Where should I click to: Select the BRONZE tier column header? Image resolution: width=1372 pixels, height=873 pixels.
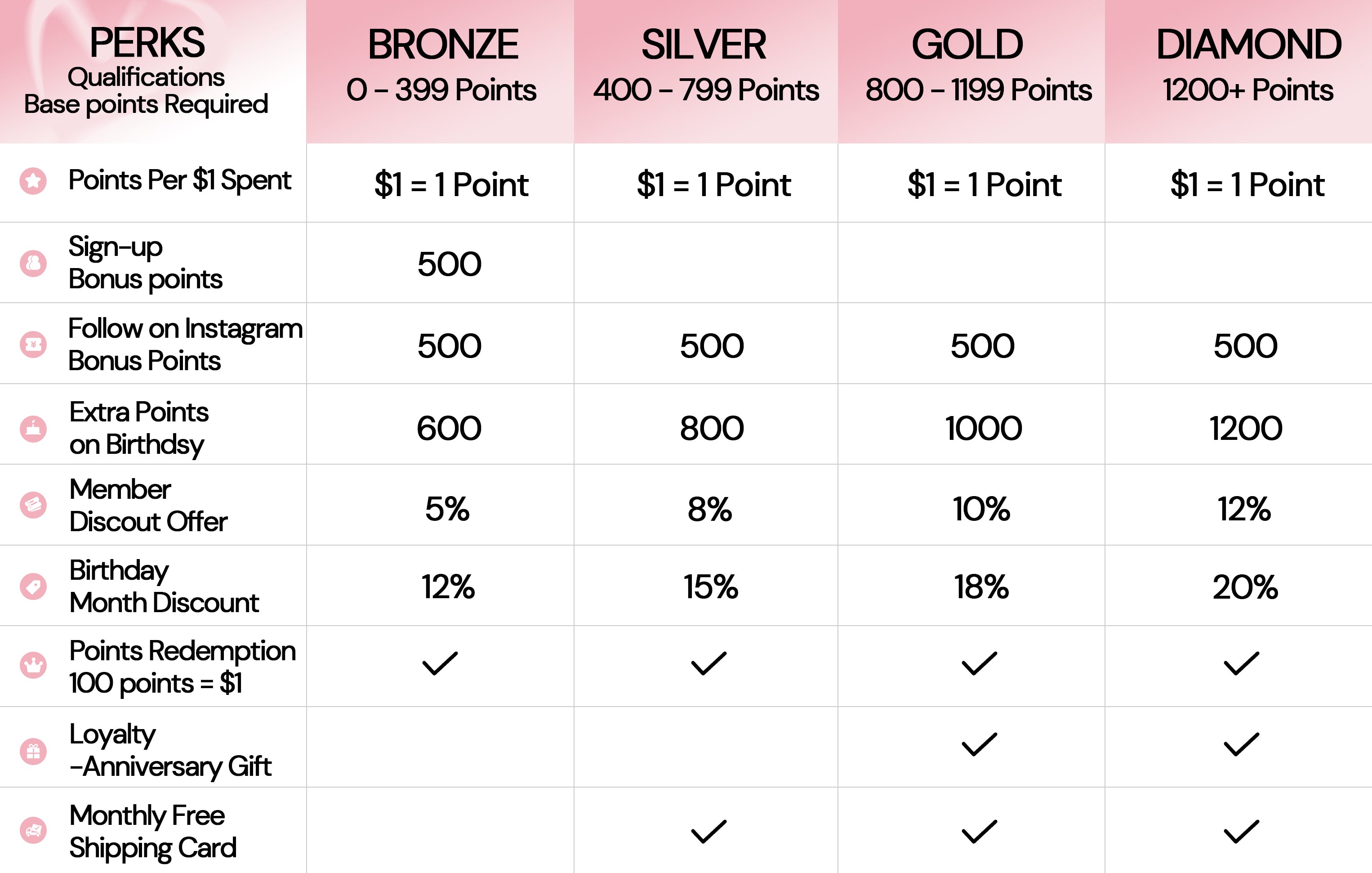point(442,45)
